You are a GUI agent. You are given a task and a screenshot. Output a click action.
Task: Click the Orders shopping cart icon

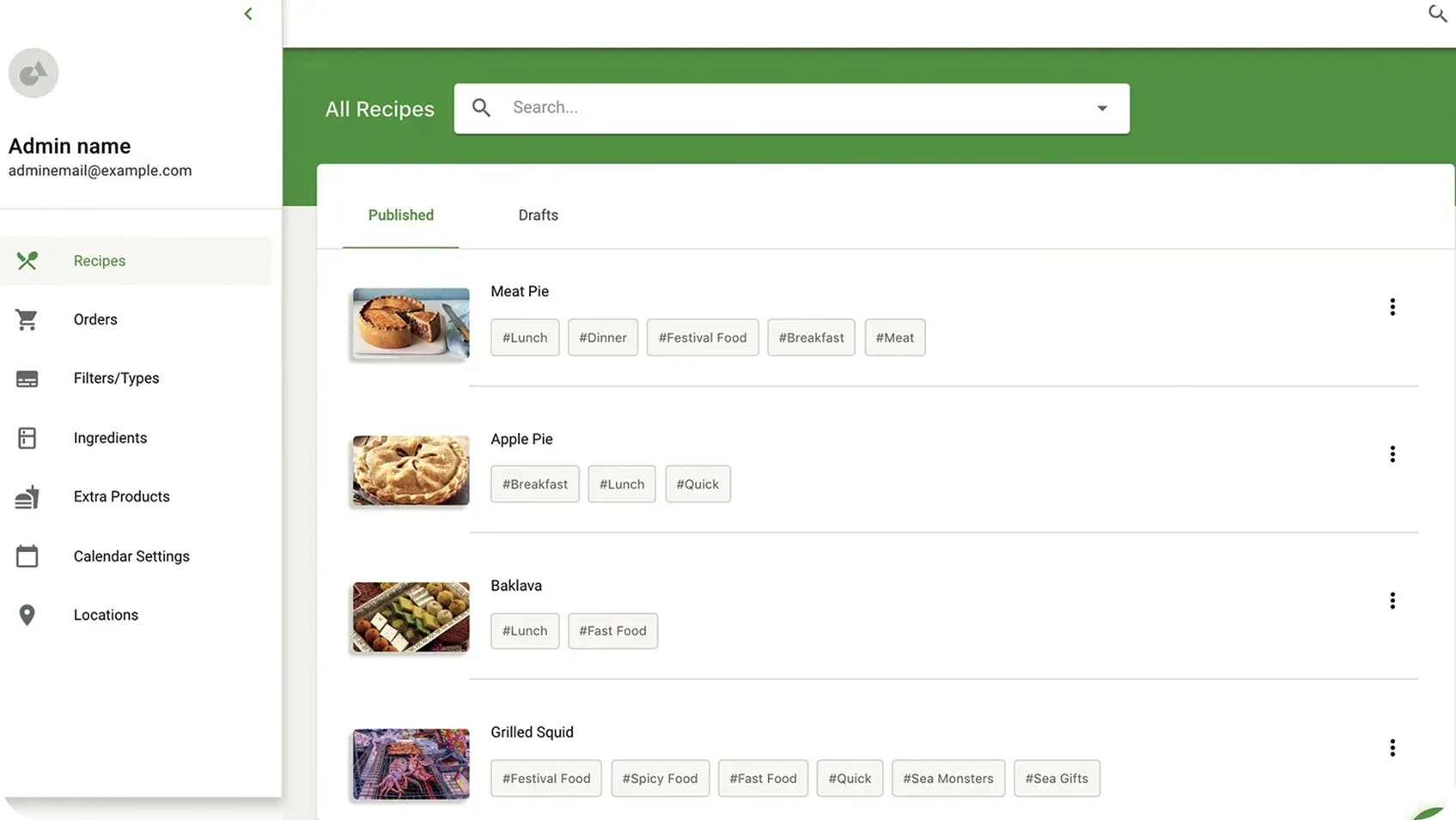coord(27,319)
